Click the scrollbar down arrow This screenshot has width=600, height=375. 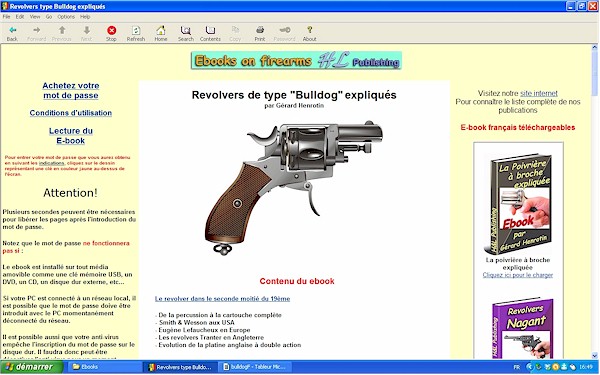[x=595, y=355]
